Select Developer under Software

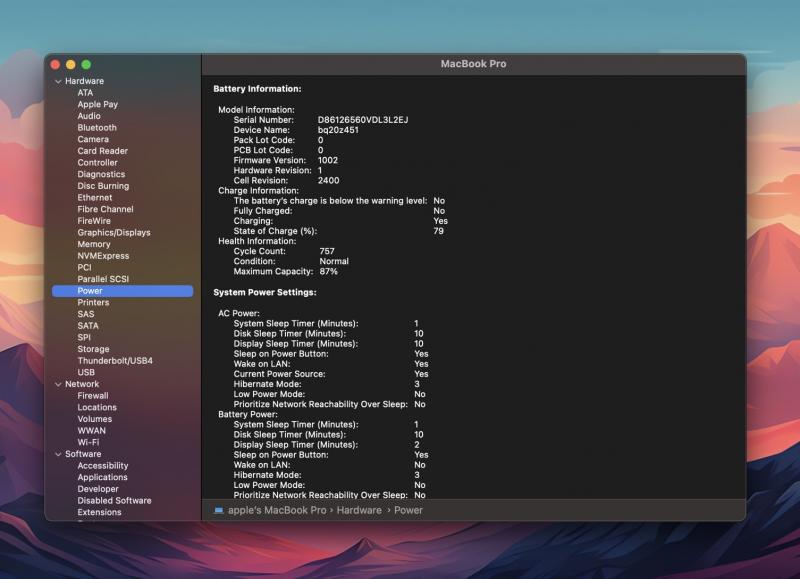click(x=98, y=489)
